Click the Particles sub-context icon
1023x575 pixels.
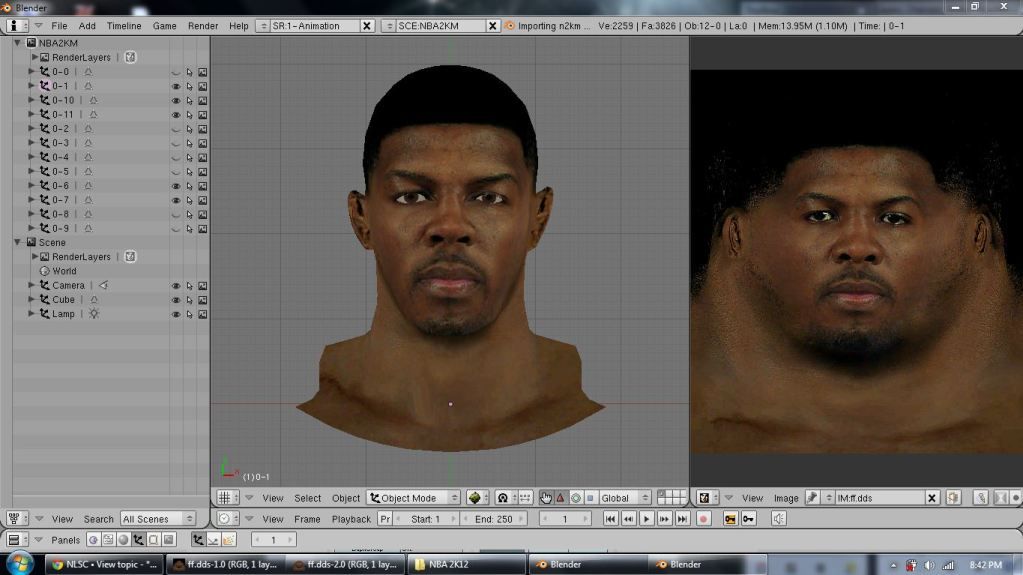pos(228,540)
